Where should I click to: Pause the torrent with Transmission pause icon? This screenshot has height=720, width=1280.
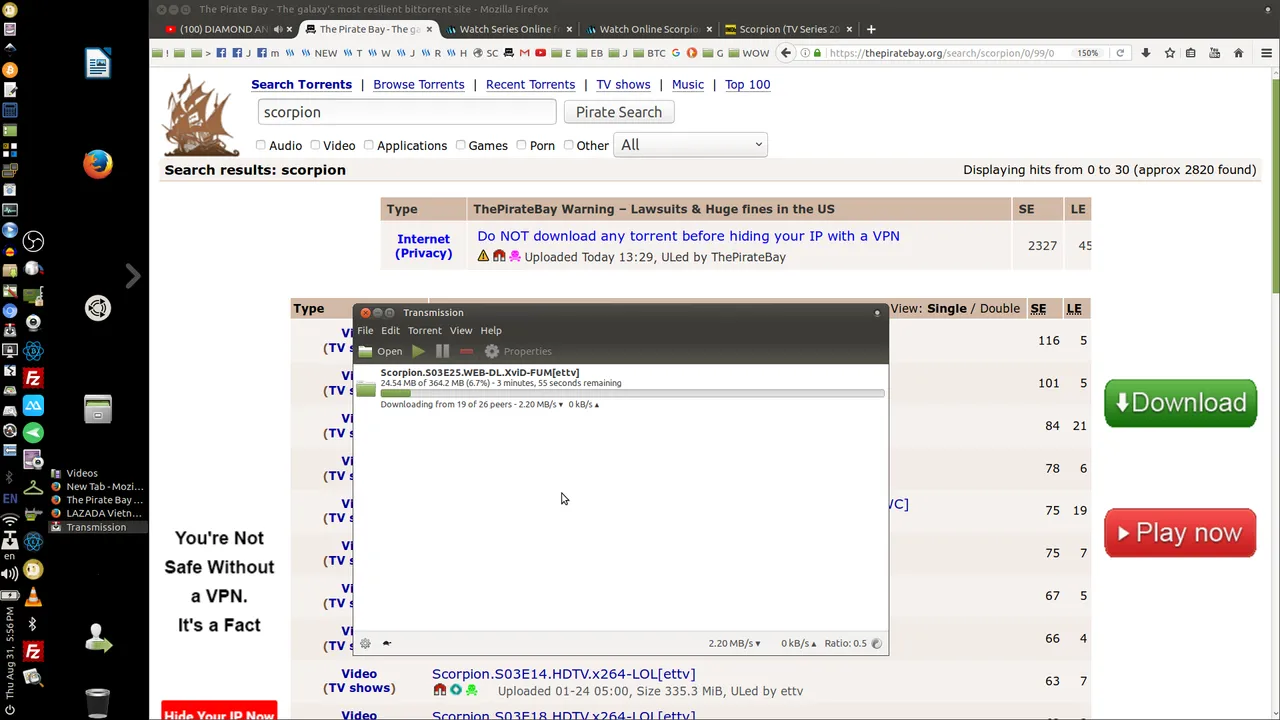(442, 351)
